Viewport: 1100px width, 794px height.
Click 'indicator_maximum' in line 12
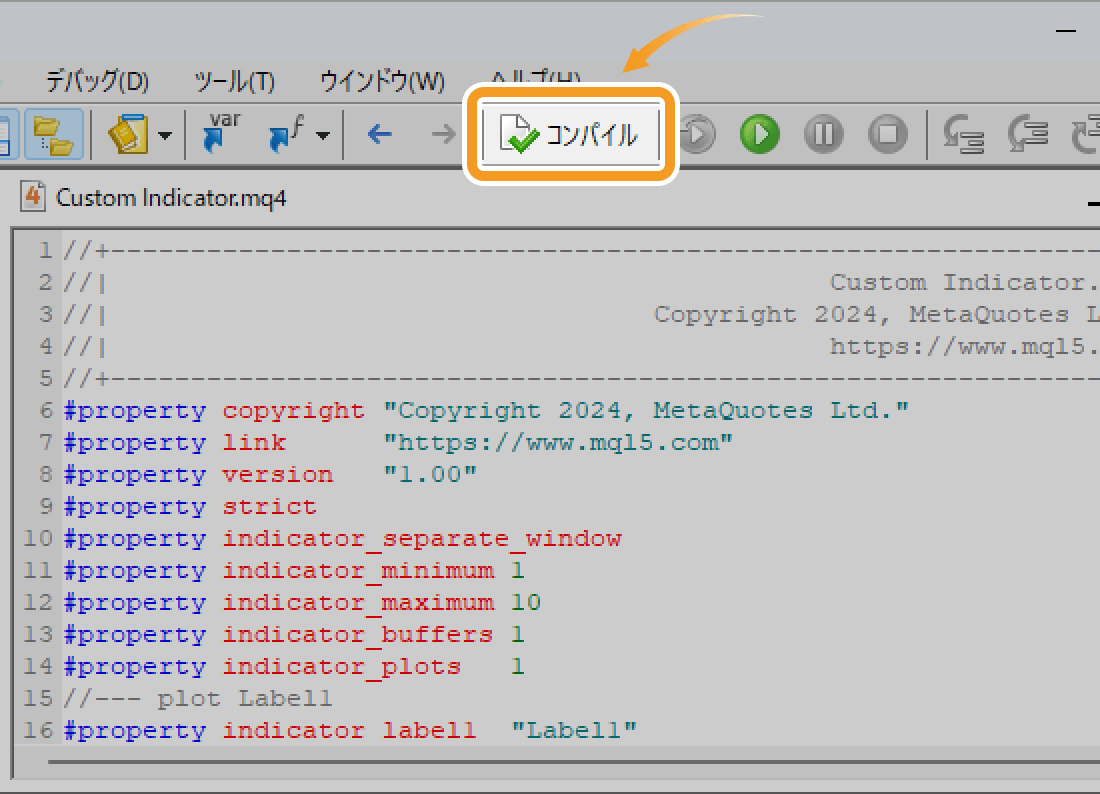pos(358,603)
